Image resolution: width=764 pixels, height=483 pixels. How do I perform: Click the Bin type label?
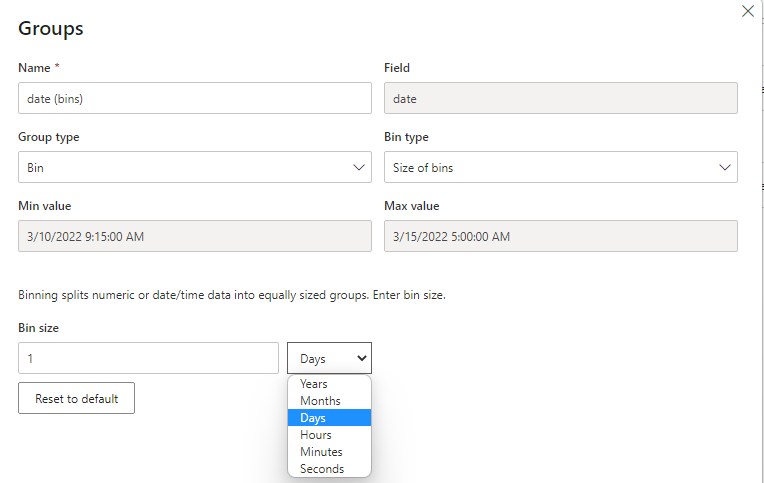click(406, 137)
